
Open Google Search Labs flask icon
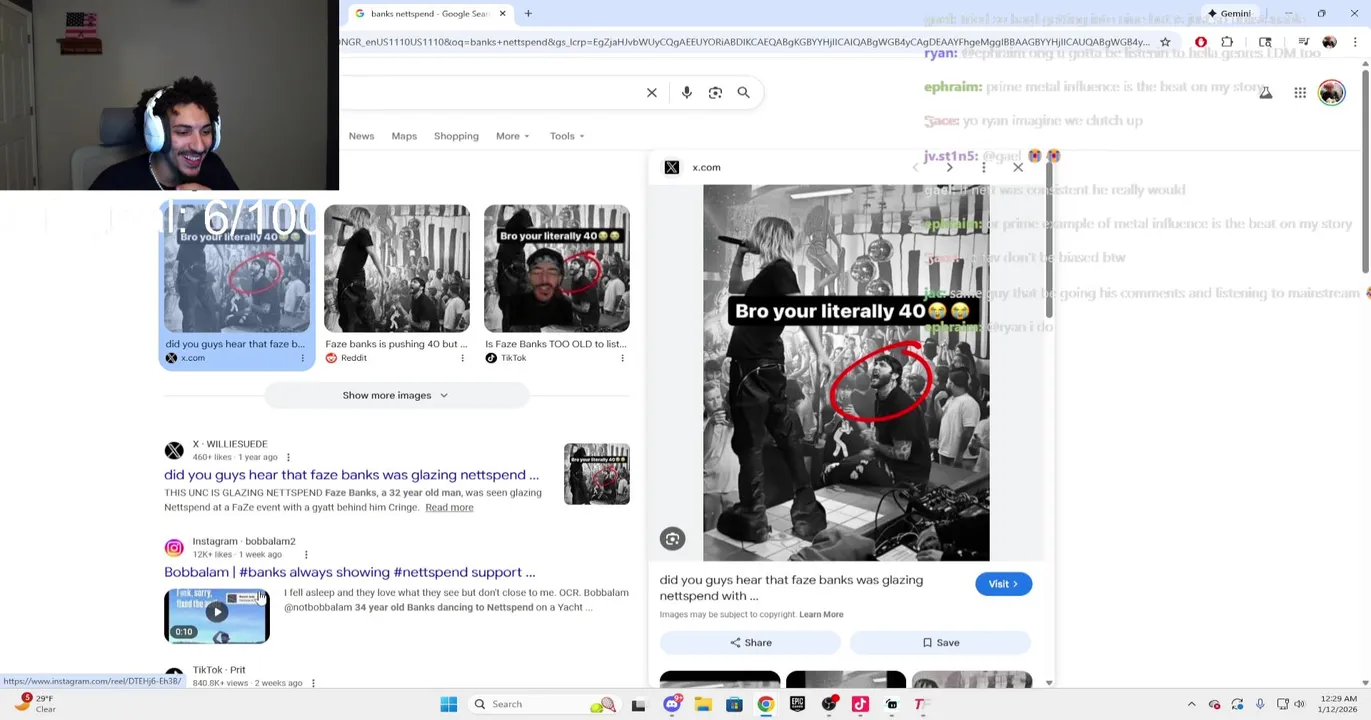point(1265,93)
